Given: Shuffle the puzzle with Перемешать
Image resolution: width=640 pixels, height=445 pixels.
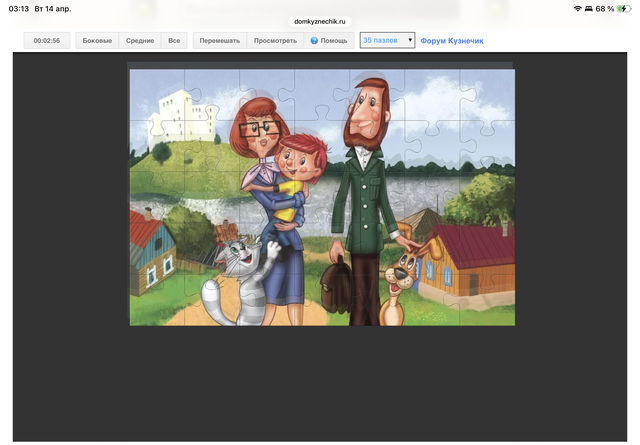Looking at the screenshot, I should click(219, 41).
